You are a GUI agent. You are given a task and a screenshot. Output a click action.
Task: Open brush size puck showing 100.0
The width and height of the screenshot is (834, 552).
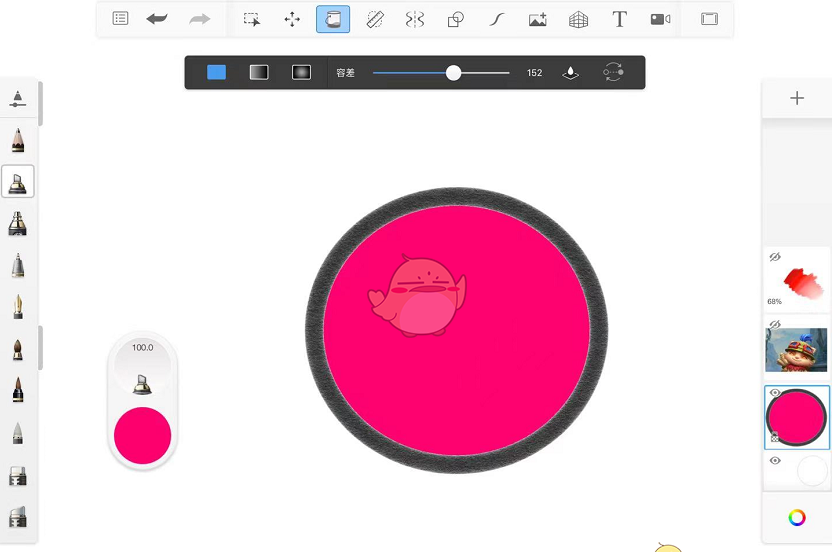point(143,366)
